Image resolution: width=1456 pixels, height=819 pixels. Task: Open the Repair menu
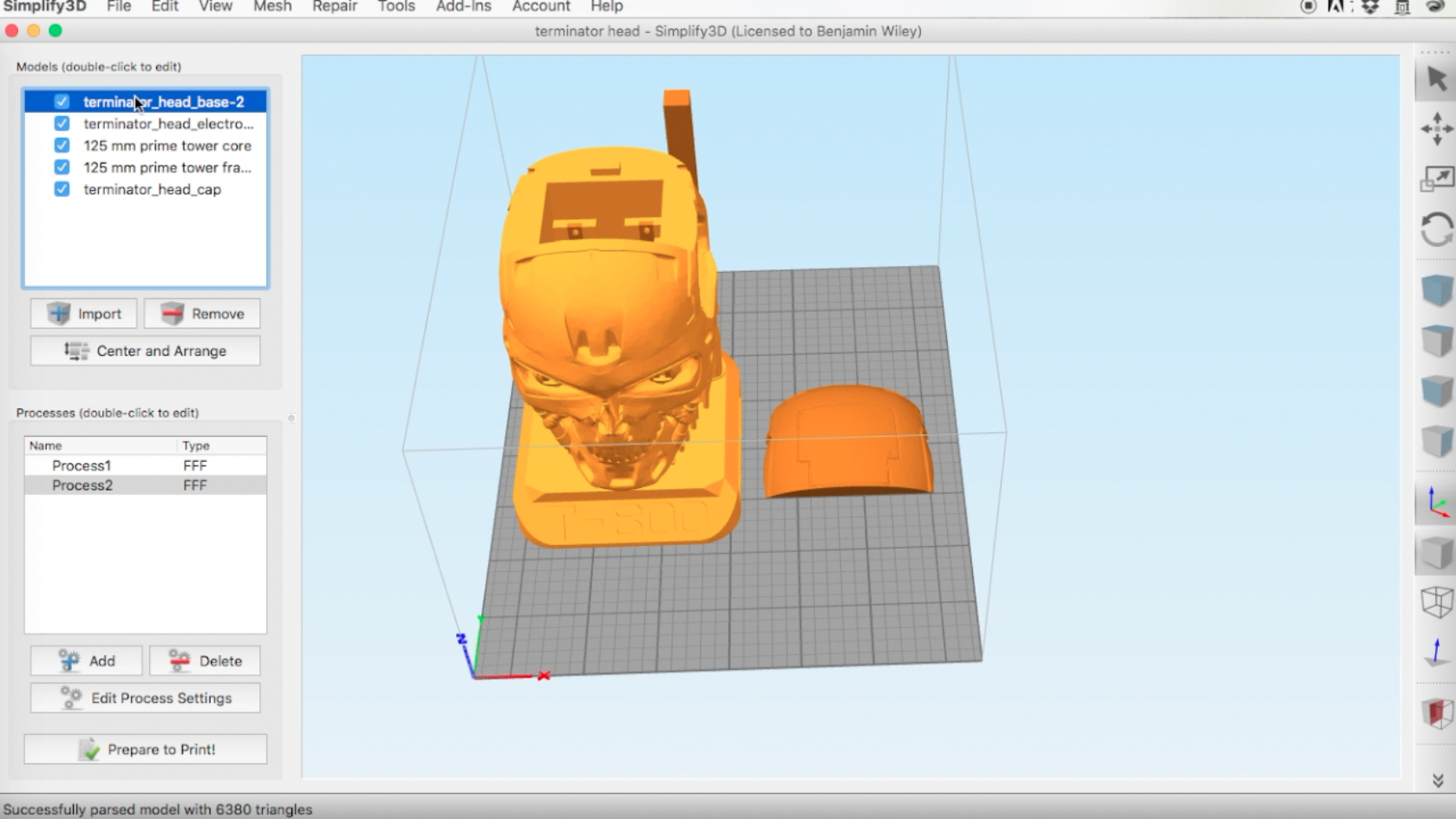pyautogui.click(x=335, y=7)
